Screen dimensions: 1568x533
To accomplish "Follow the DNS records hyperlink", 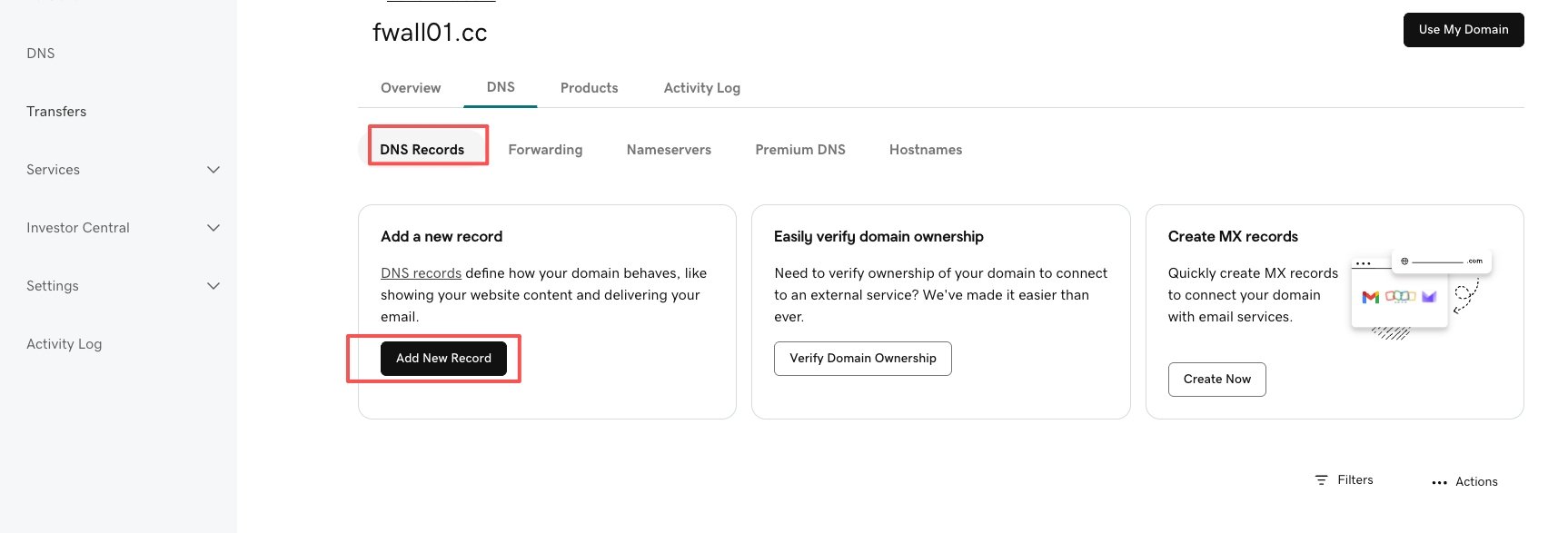I will pyautogui.click(x=421, y=273).
